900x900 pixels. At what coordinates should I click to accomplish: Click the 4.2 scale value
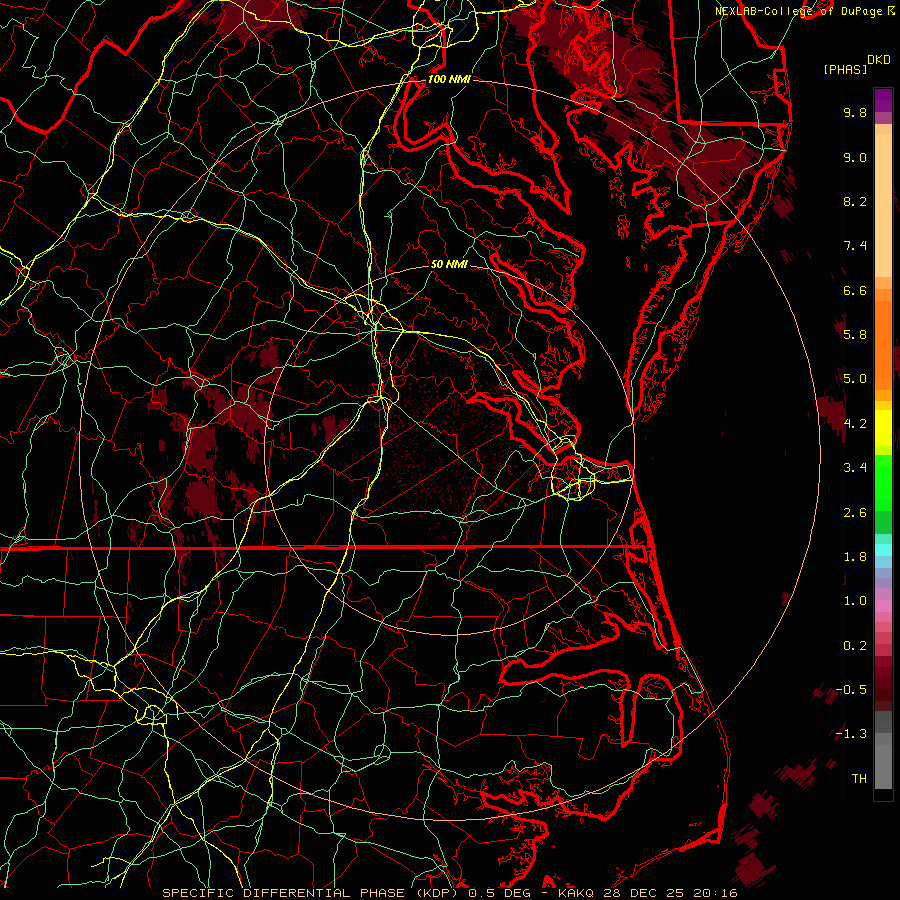(x=855, y=424)
